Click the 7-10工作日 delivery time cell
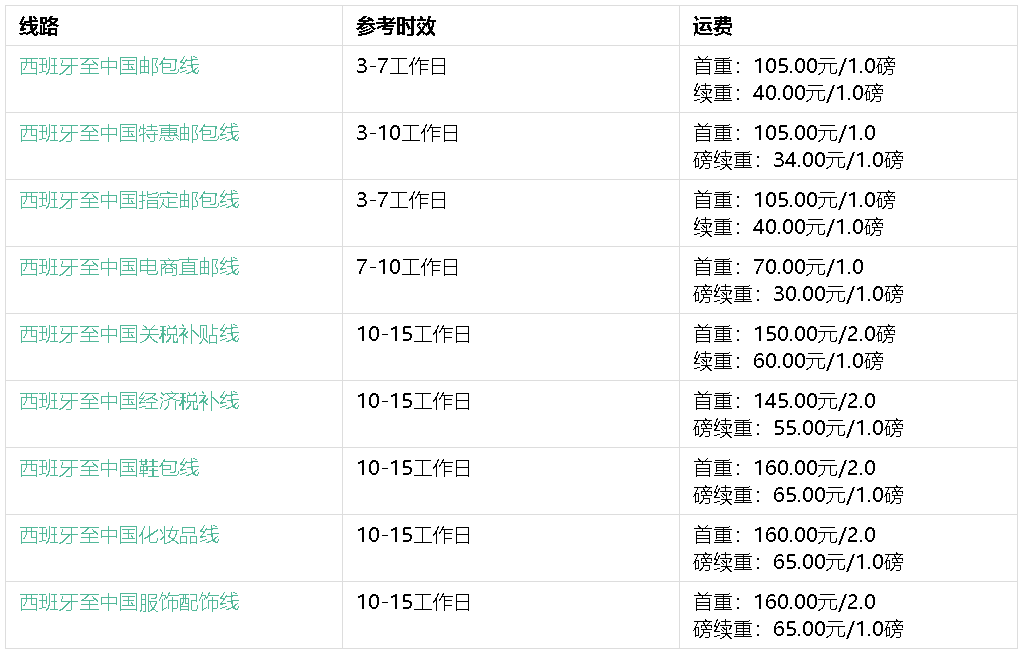This screenshot has height=654, width=1022. pyautogui.click(x=407, y=267)
